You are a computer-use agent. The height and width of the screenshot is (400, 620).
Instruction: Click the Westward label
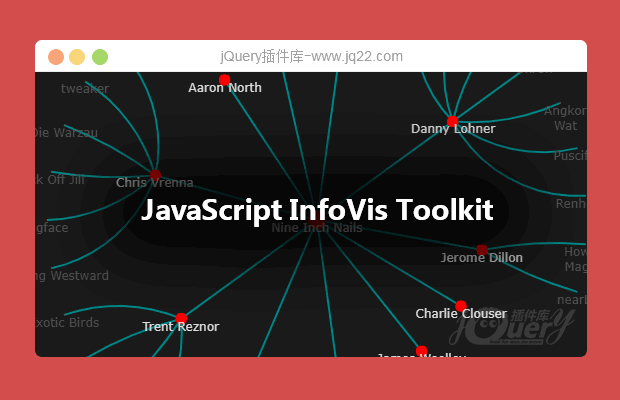tap(79, 275)
